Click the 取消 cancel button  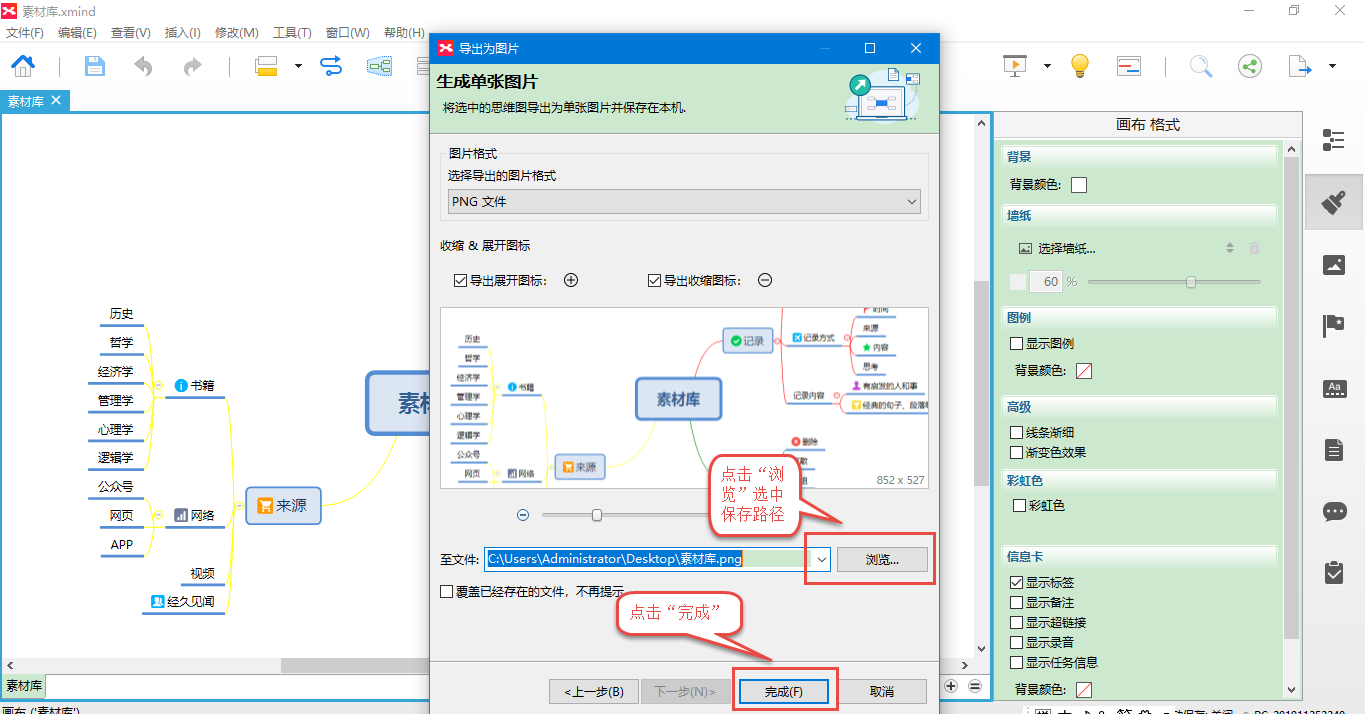(x=882, y=691)
